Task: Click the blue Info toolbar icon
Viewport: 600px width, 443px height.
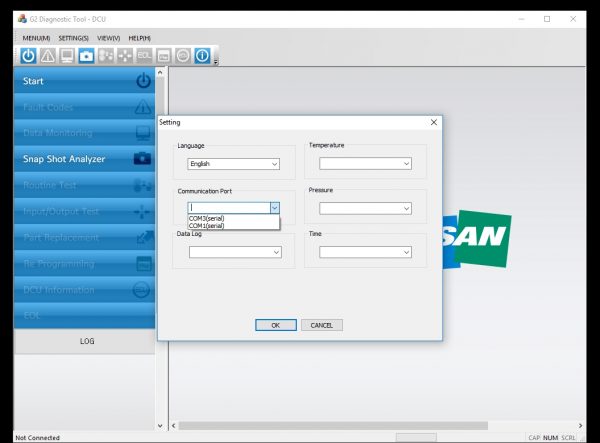Action: (202, 56)
